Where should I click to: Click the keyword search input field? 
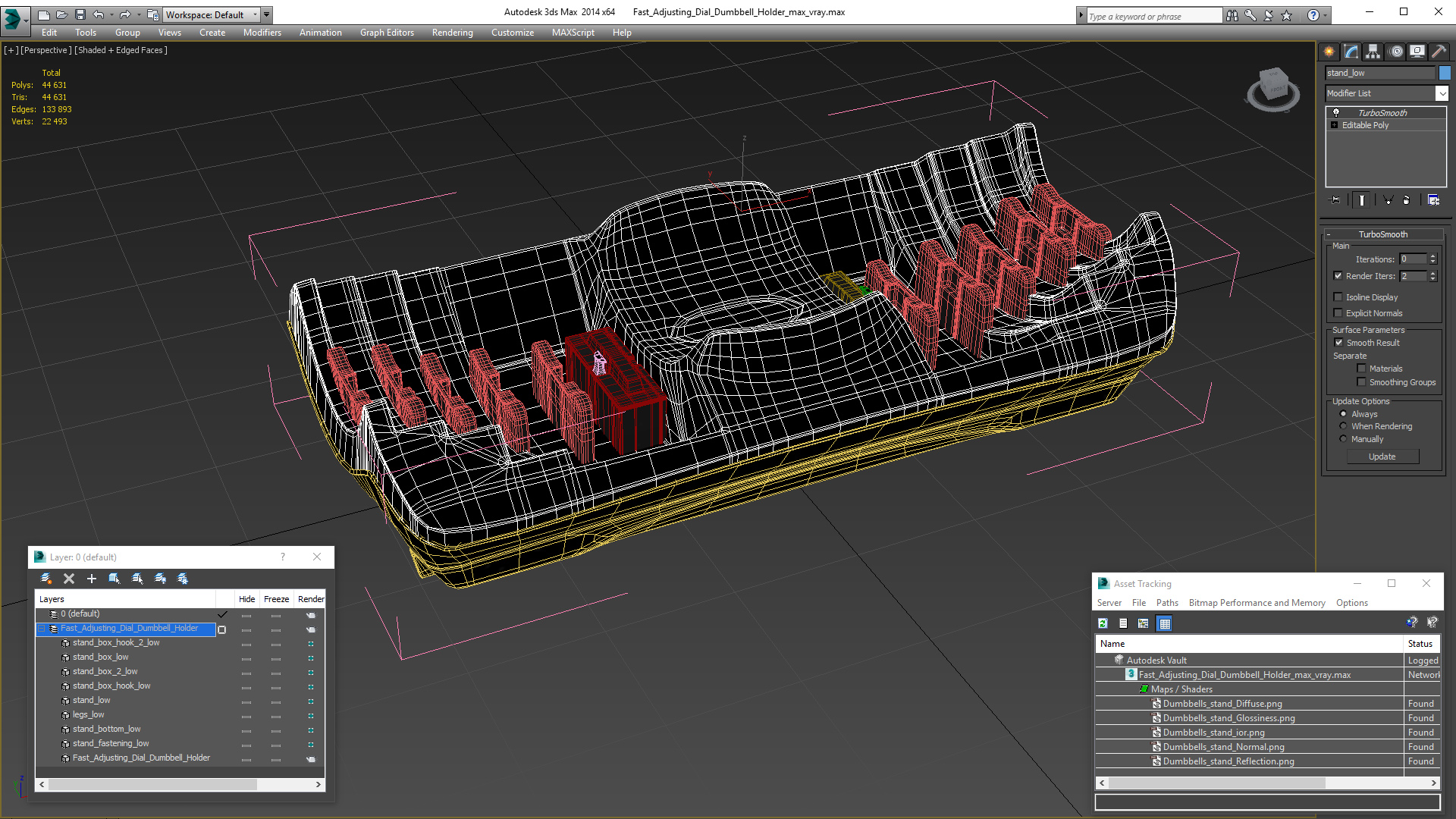(1153, 16)
